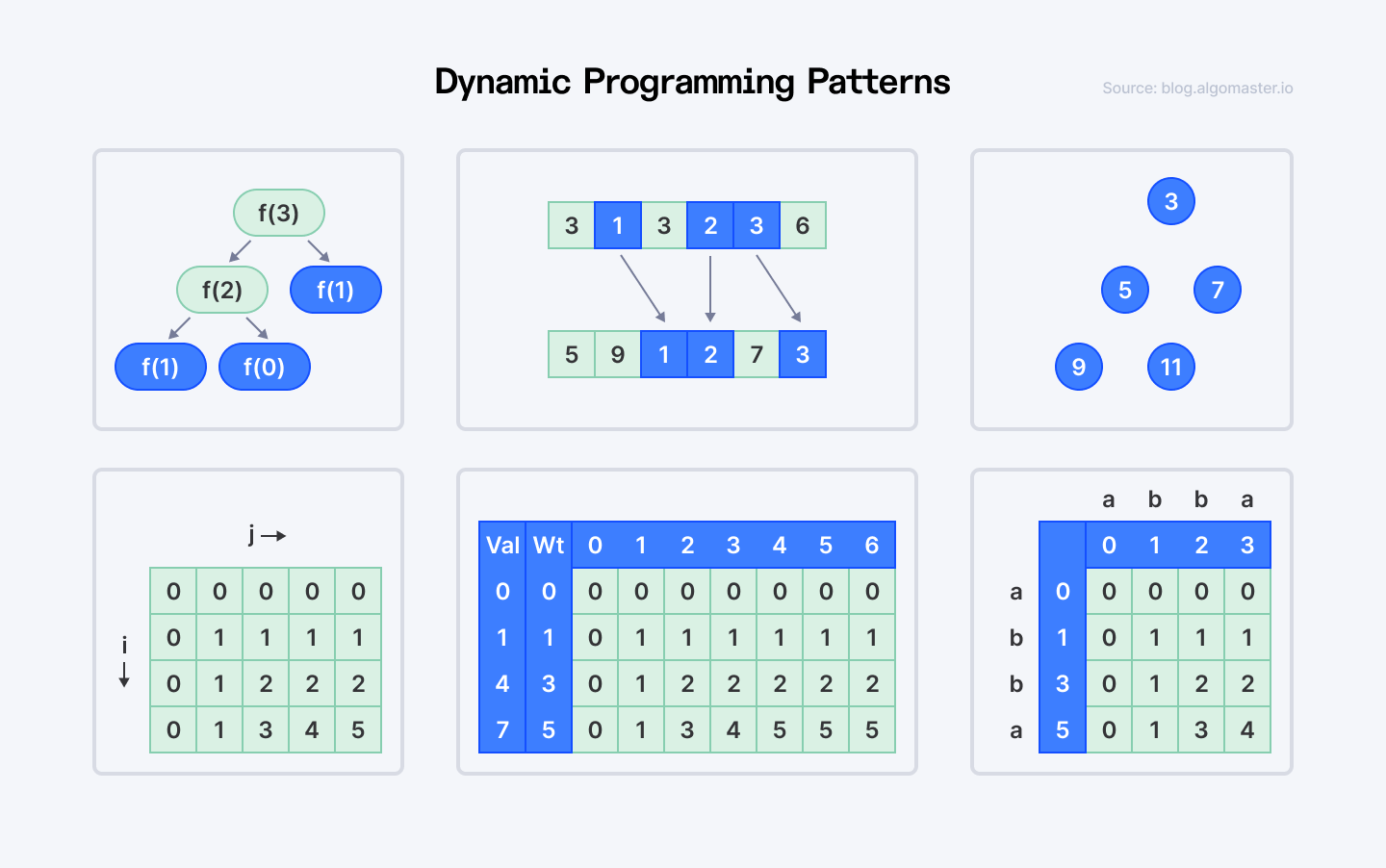Click the green f(2) node

point(222,290)
